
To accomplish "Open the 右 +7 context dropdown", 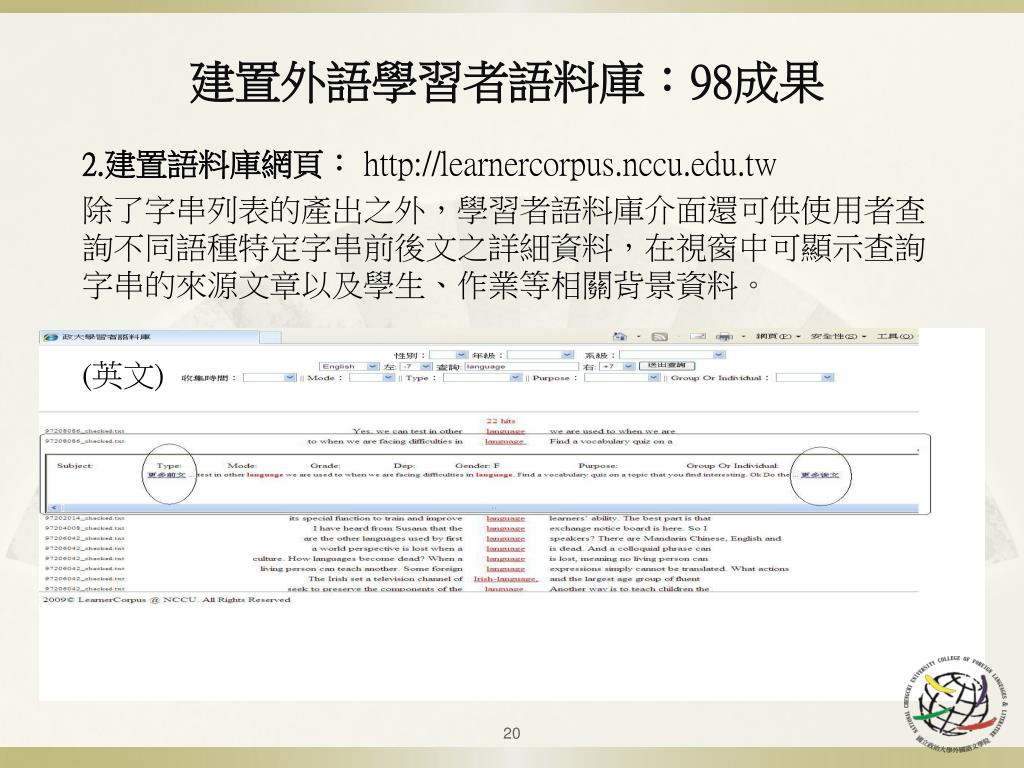I will pos(617,367).
